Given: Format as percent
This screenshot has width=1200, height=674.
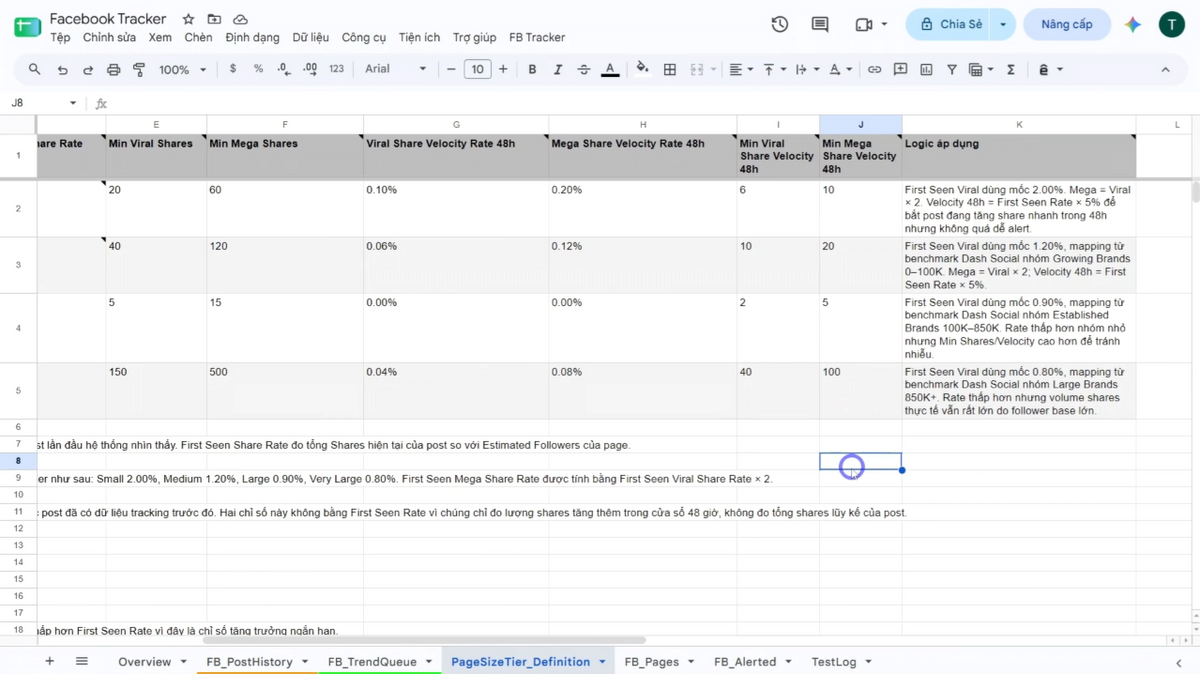Looking at the screenshot, I should [258, 69].
